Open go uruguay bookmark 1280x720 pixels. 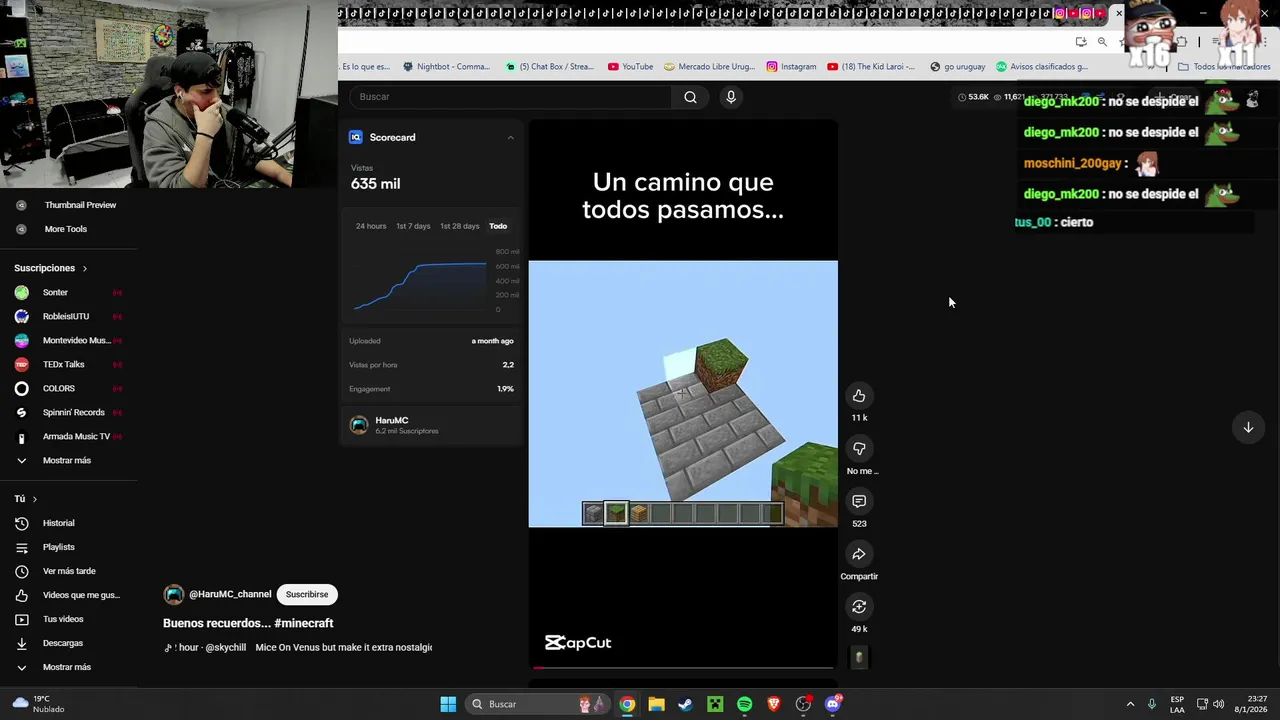[x=957, y=67]
